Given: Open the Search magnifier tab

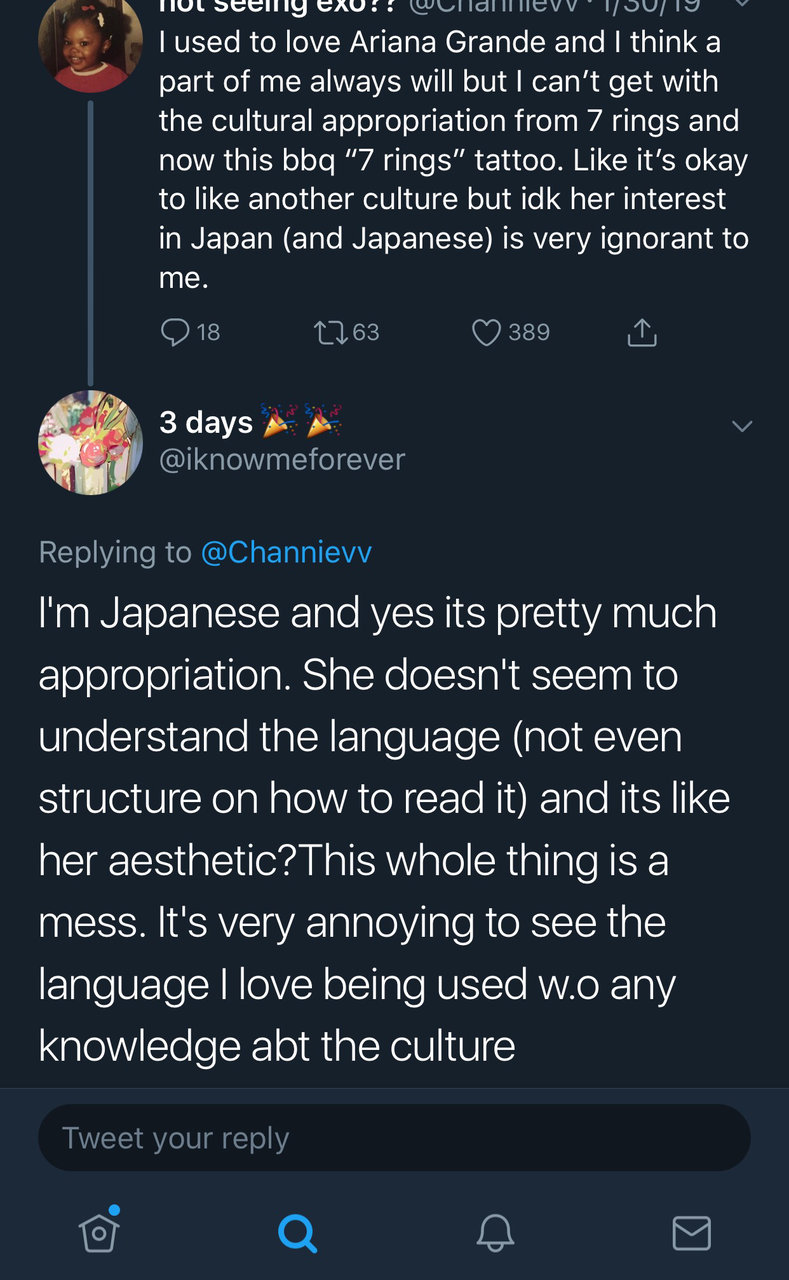Looking at the screenshot, I should point(297,1233).
